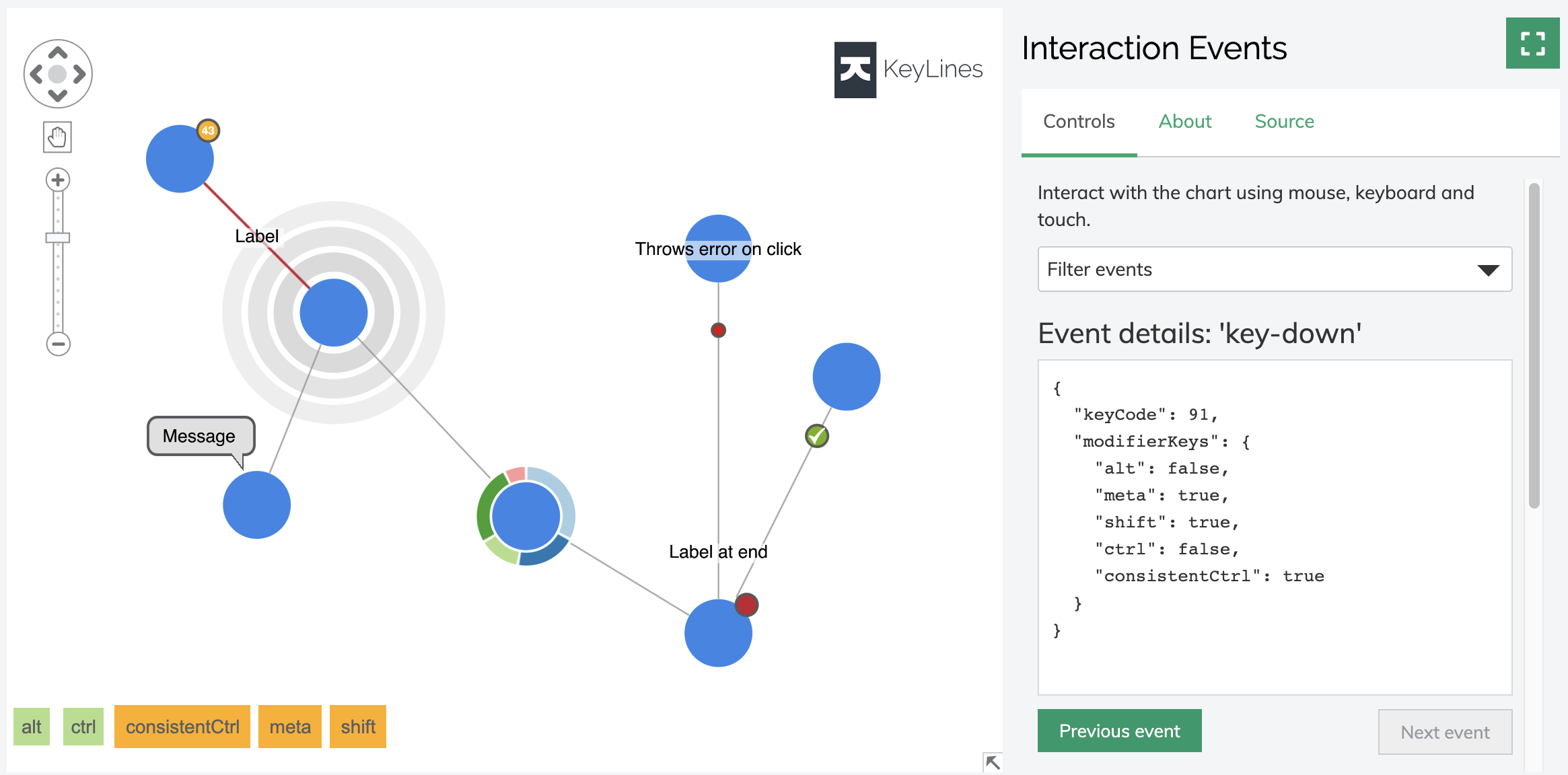The width and height of the screenshot is (1568, 775).
Task: Click the overview window arrow icon
Action: [x=992, y=762]
